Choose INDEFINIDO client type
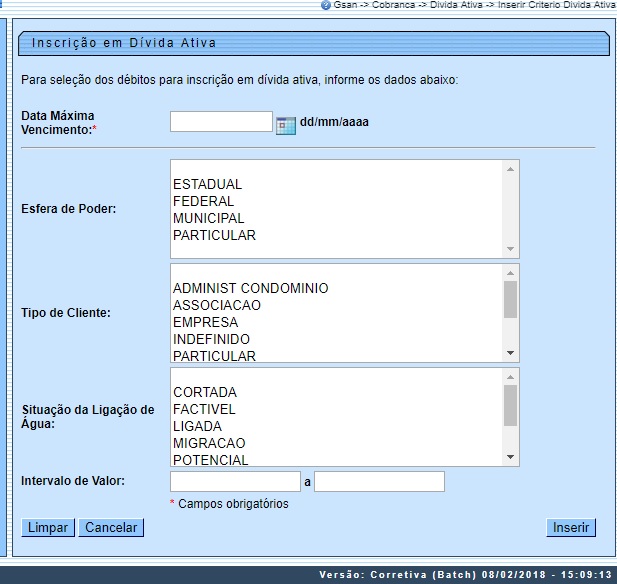 click(x=336, y=339)
